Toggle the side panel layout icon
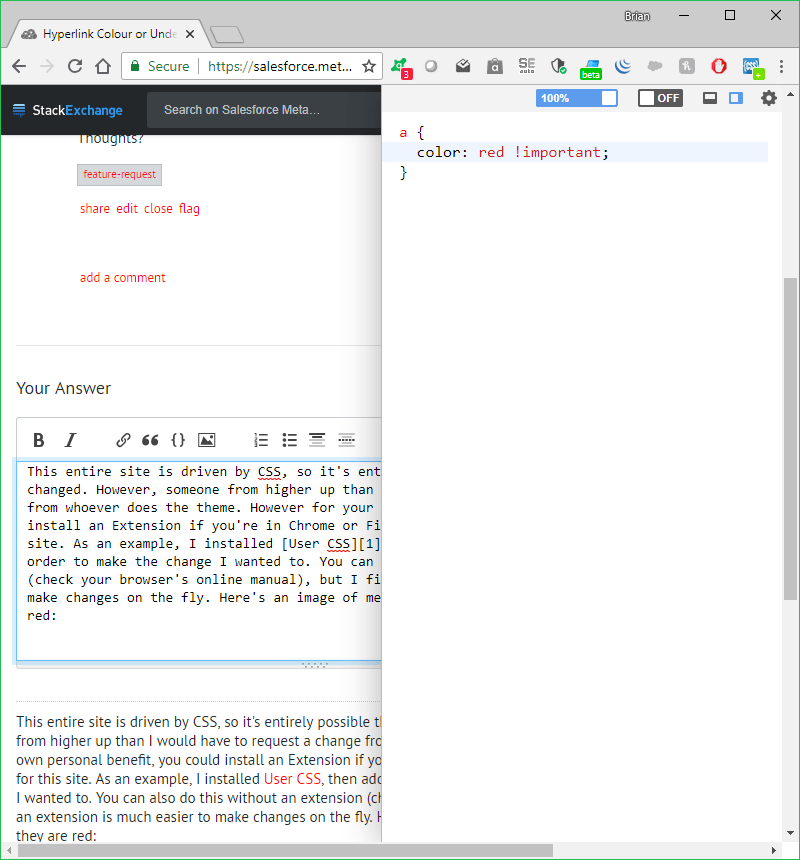The image size is (800, 860). pyautogui.click(x=735, y=98)
